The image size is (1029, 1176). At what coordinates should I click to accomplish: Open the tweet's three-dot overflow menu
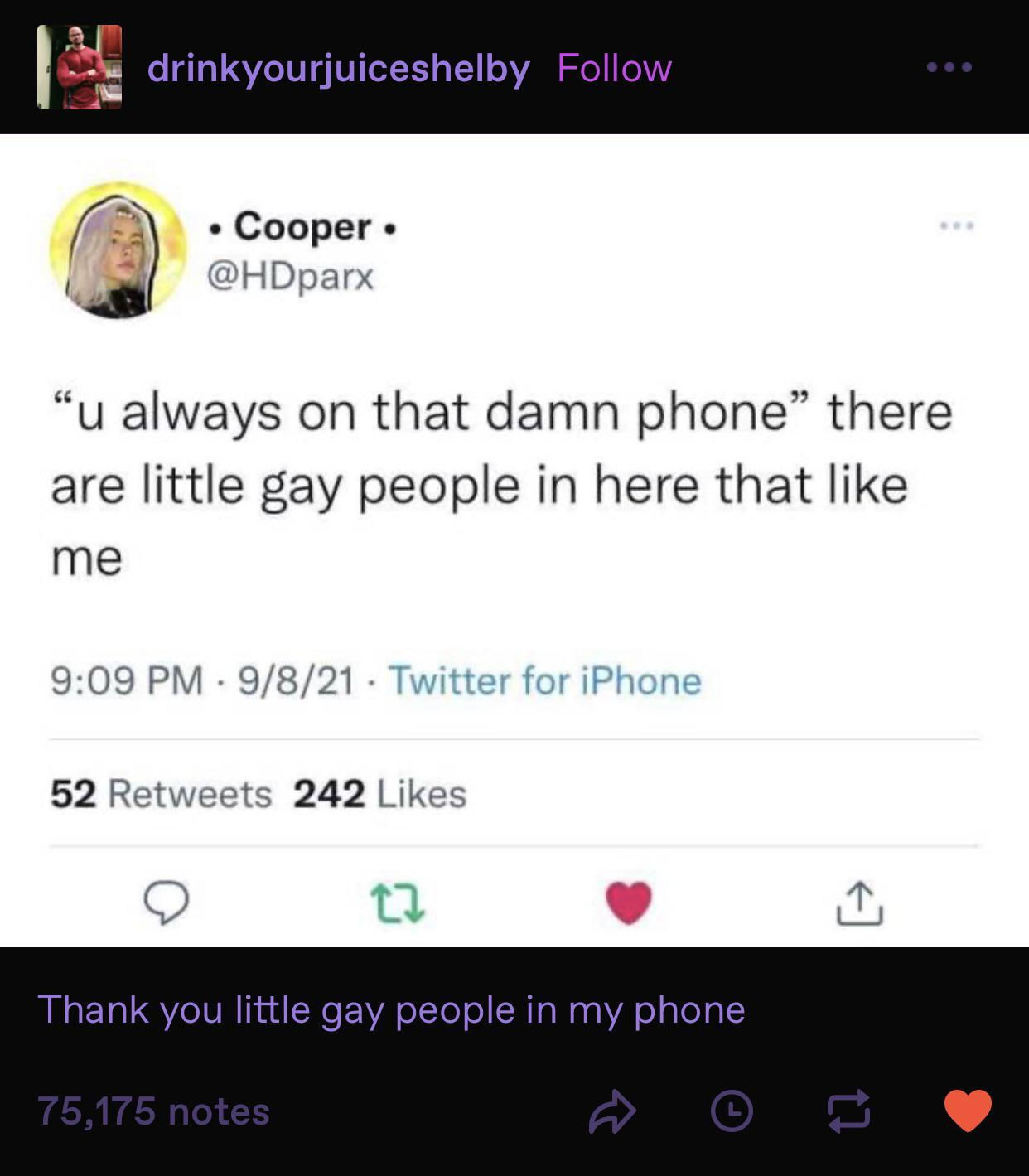click(x=957, y=225)
